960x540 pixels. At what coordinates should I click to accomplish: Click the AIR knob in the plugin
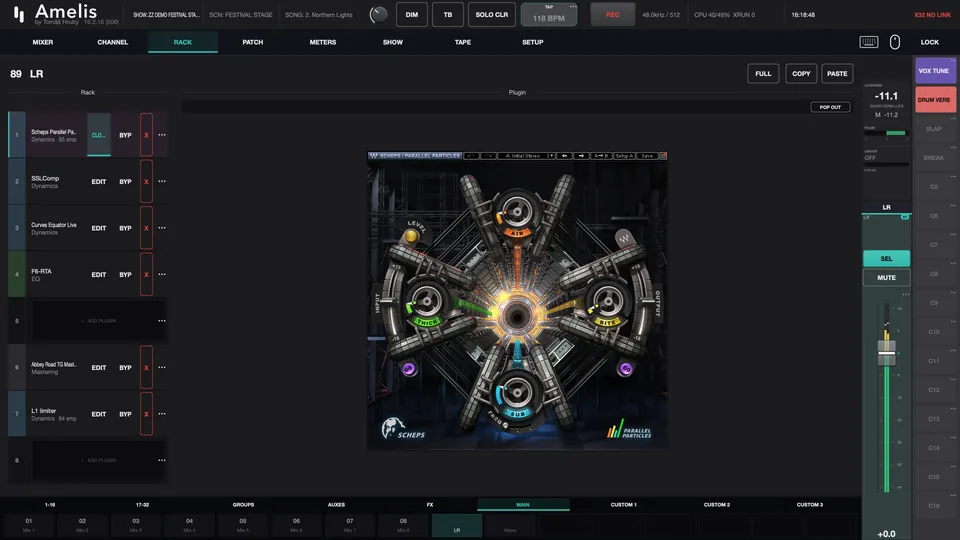coord(517,212)
